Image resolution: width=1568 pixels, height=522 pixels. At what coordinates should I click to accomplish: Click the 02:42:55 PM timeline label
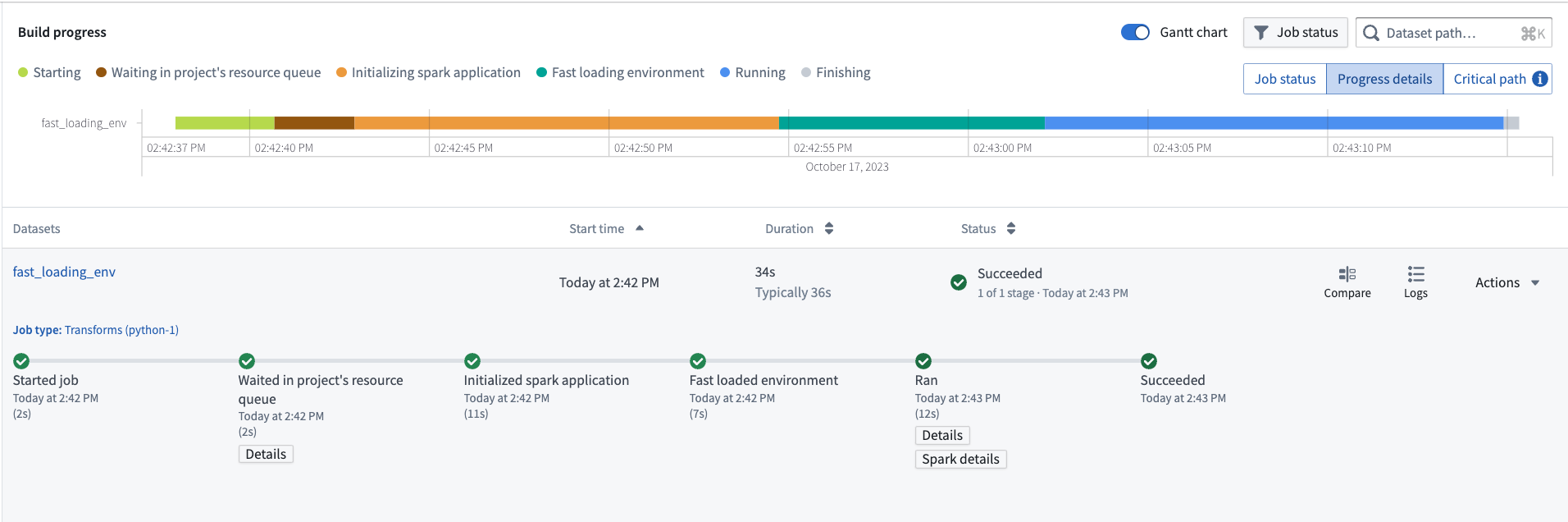(823, 148)
